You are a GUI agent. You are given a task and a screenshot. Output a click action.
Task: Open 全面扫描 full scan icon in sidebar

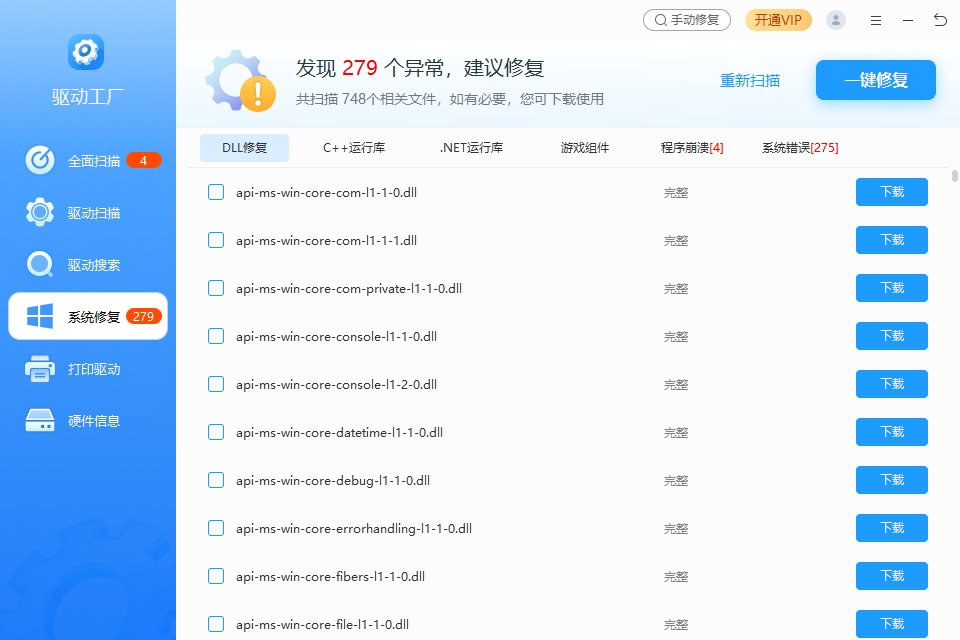[40, 161]
